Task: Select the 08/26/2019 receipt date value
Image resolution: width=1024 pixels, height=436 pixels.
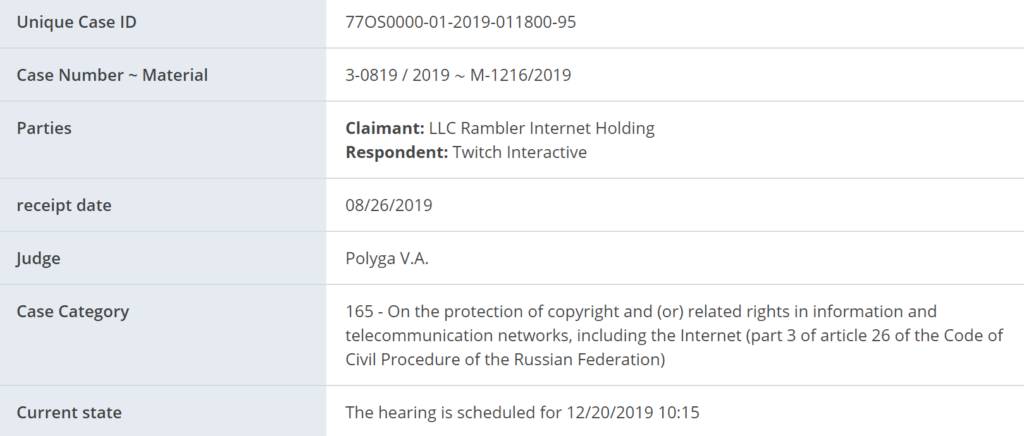Action: click(389, 205)
